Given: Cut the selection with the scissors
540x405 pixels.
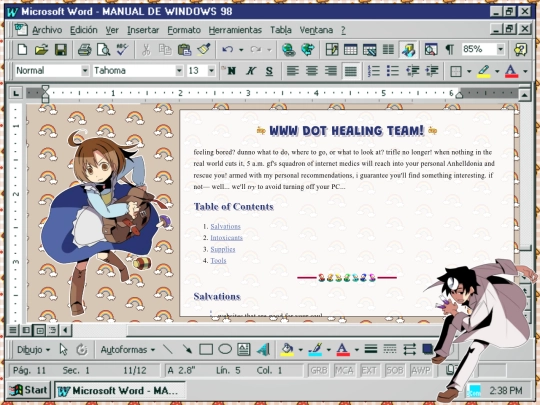Looking at the screenshot, I should [146, 50].
